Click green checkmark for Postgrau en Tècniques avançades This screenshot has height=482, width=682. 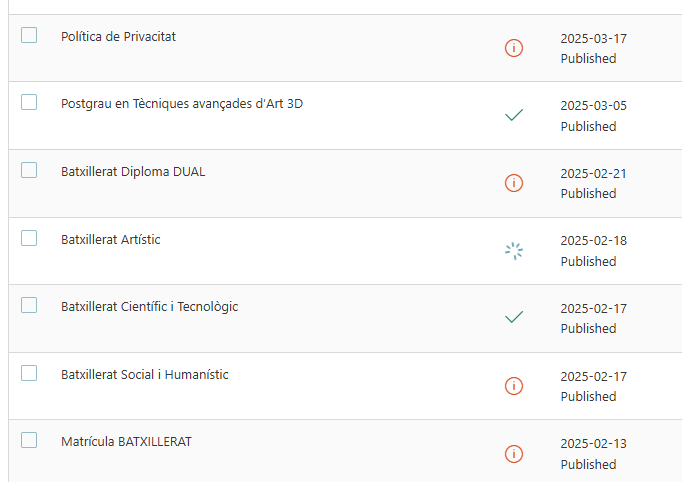tap(514, 115)
